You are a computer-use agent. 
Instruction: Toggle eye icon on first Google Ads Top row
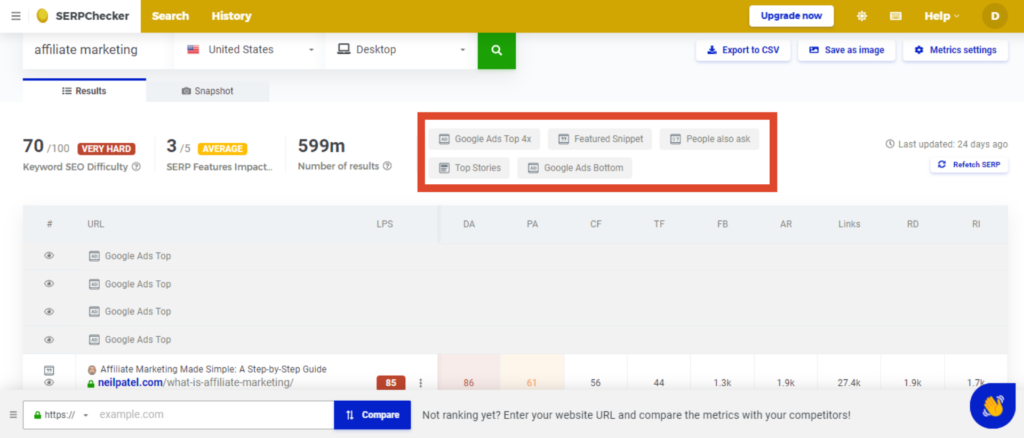tap(49, 256)
